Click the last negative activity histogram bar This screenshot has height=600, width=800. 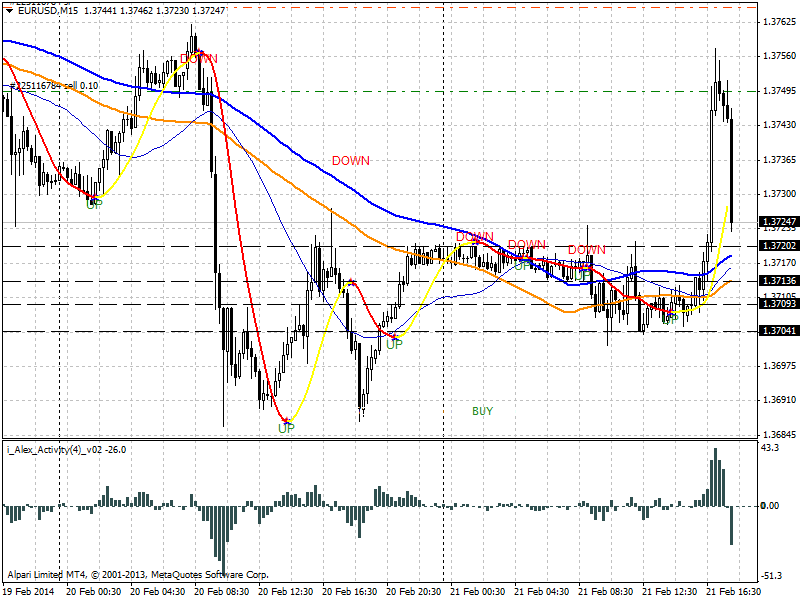tap(731, 526)
